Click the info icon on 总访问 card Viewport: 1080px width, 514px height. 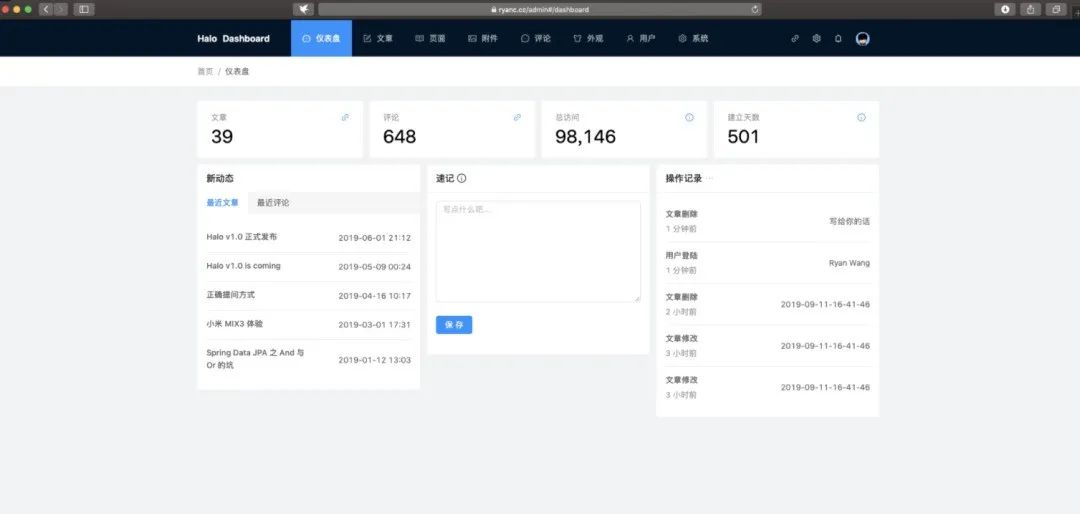pos(689,117)
